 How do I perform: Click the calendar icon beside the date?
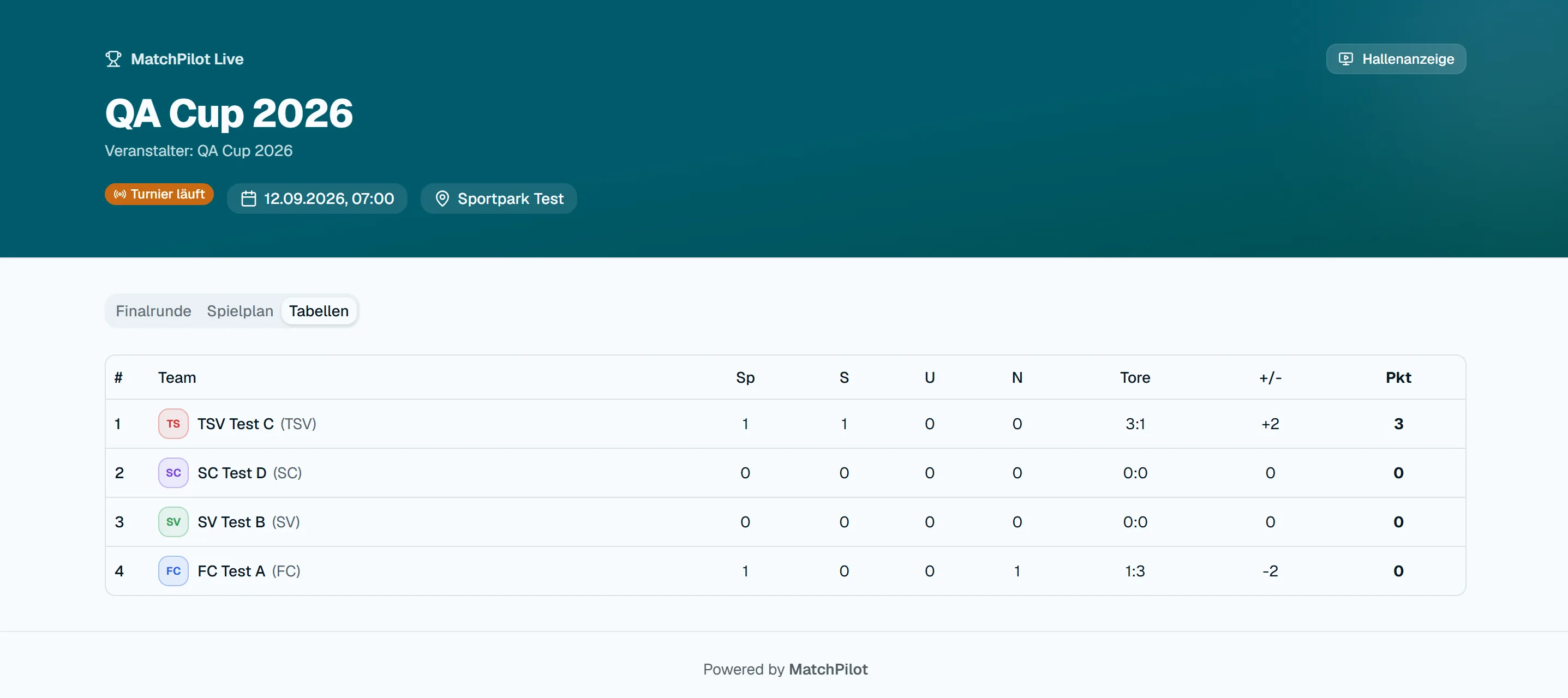pos(248,199)
